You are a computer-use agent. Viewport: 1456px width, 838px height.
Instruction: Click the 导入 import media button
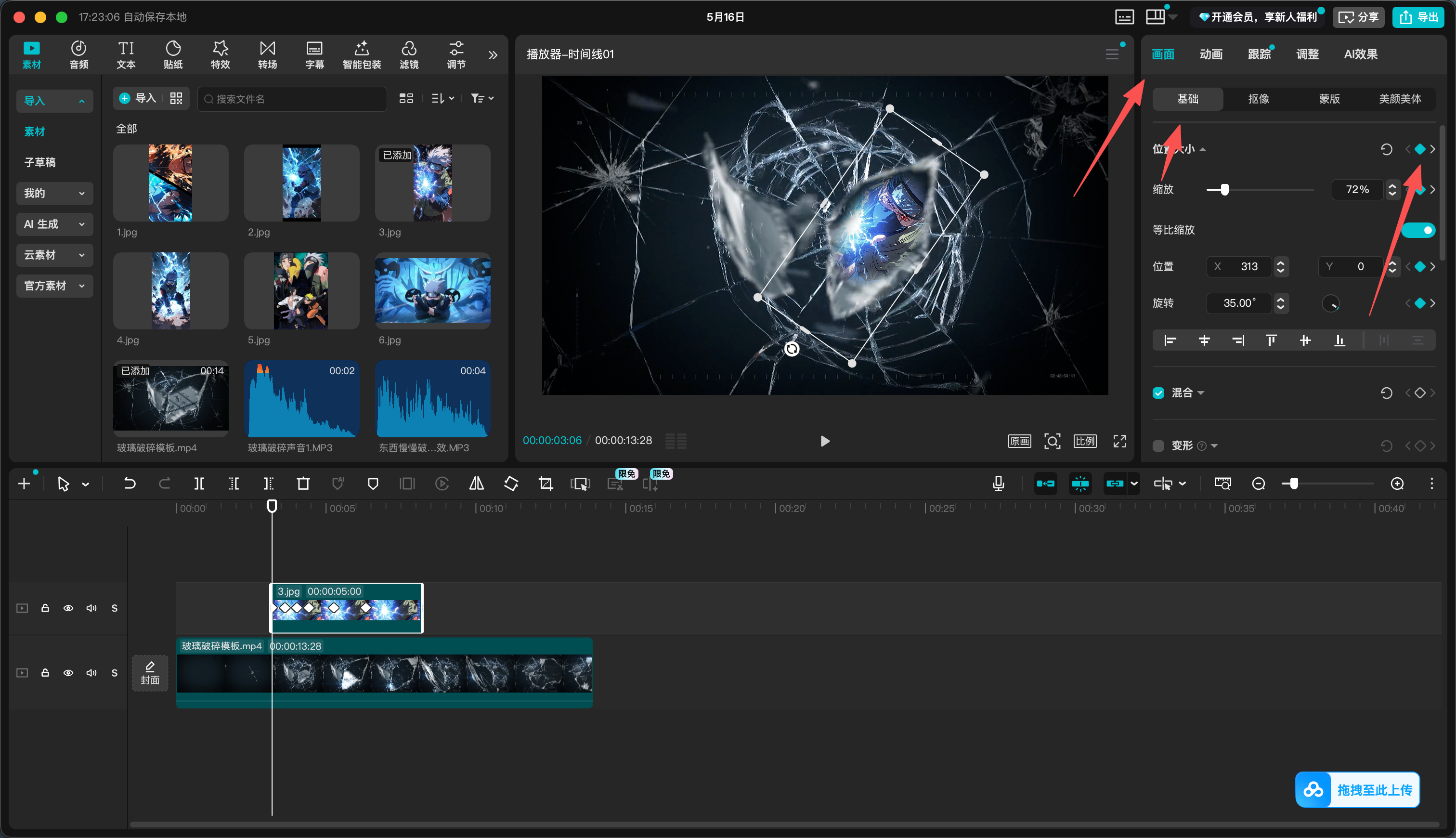point(138,98)
